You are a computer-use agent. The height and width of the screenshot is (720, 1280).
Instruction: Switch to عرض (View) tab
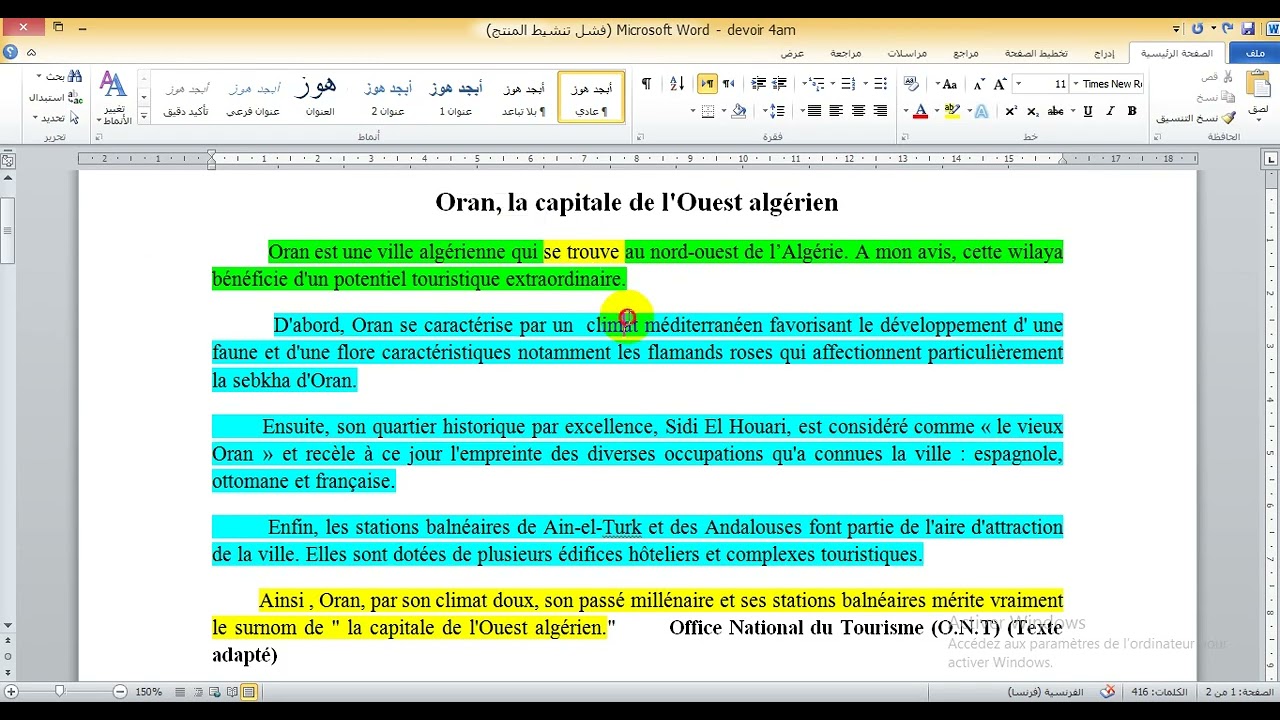pos(792,53)
